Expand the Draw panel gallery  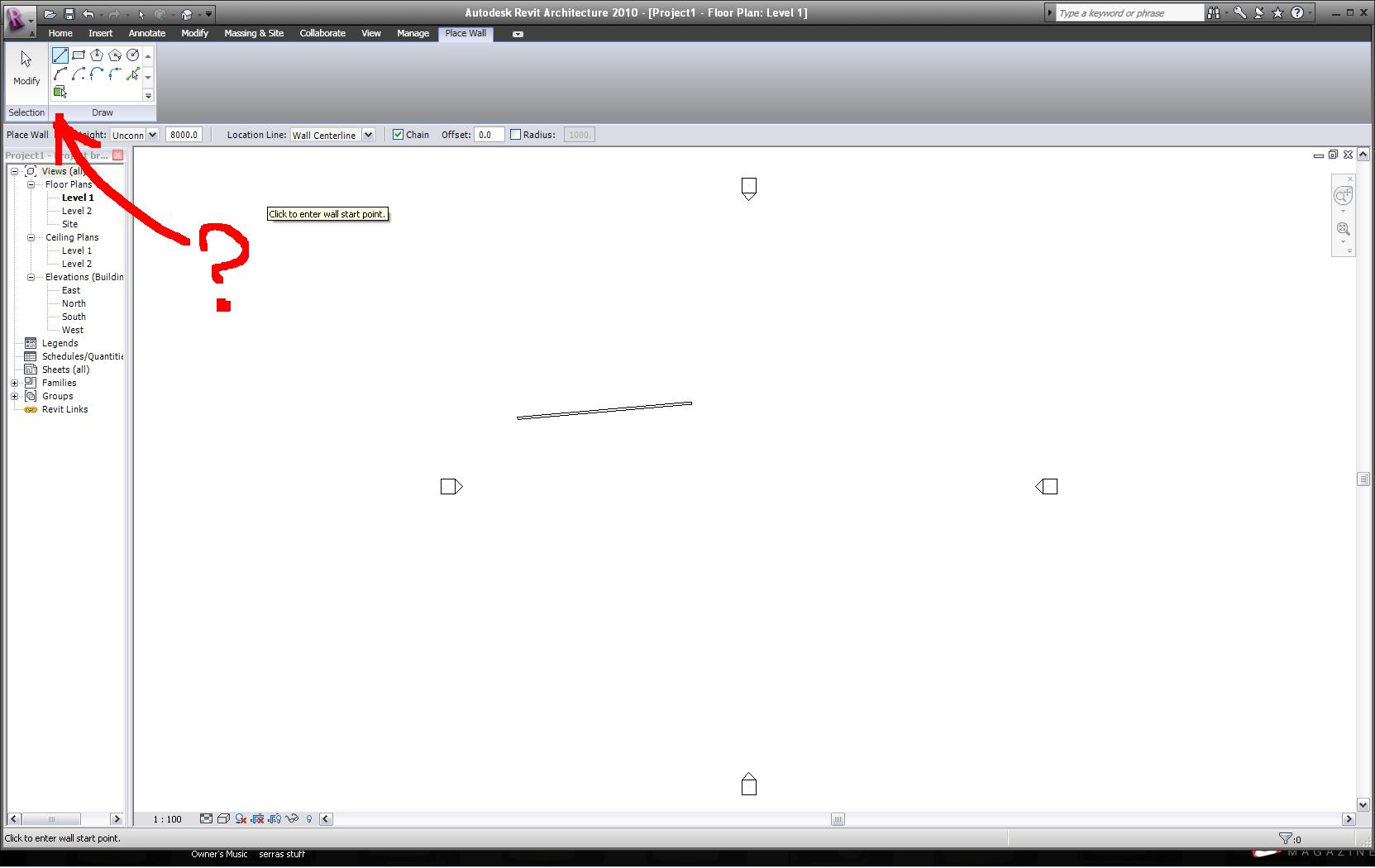[148, 95]
